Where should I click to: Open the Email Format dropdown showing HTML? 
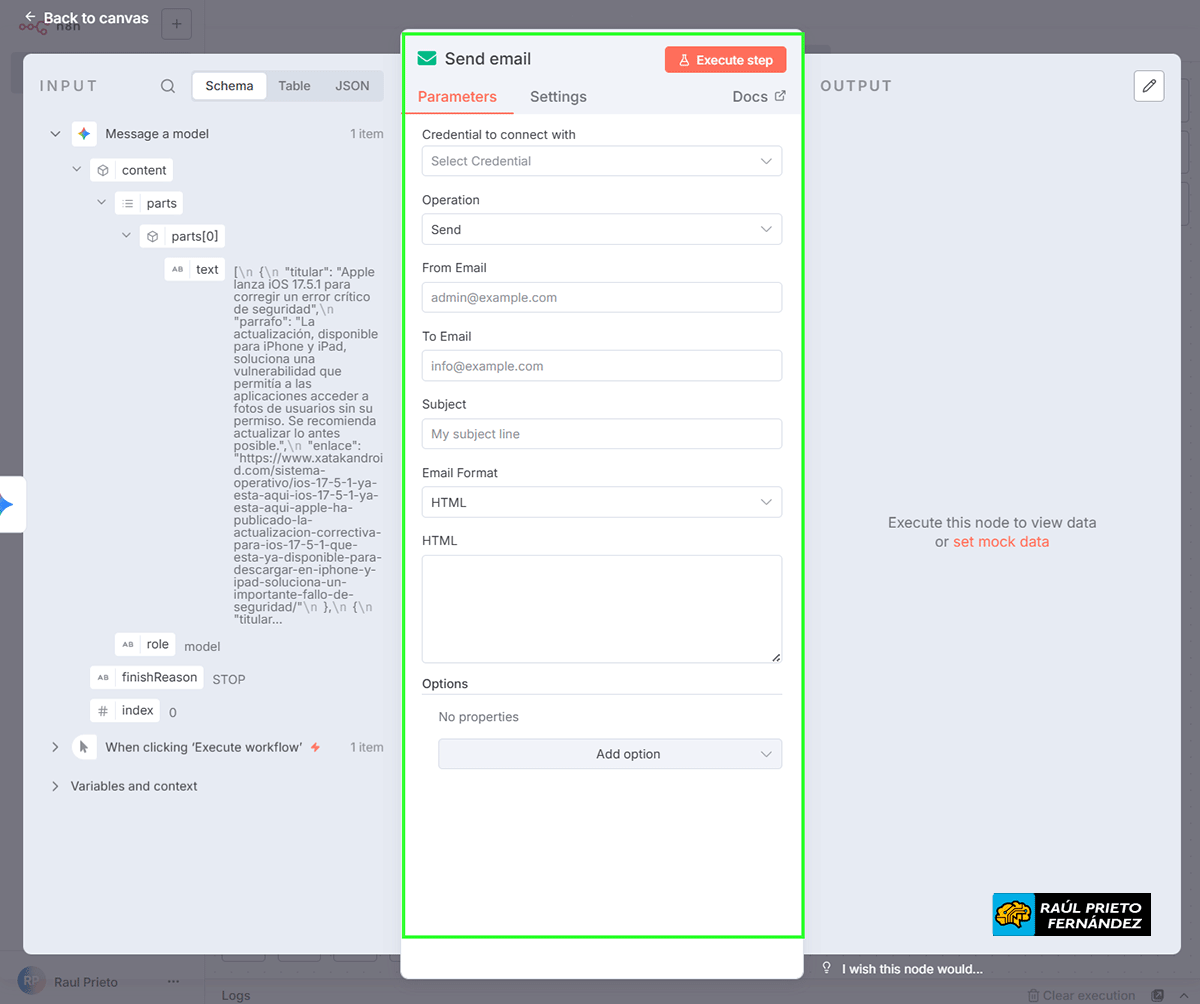click(601, 502)
